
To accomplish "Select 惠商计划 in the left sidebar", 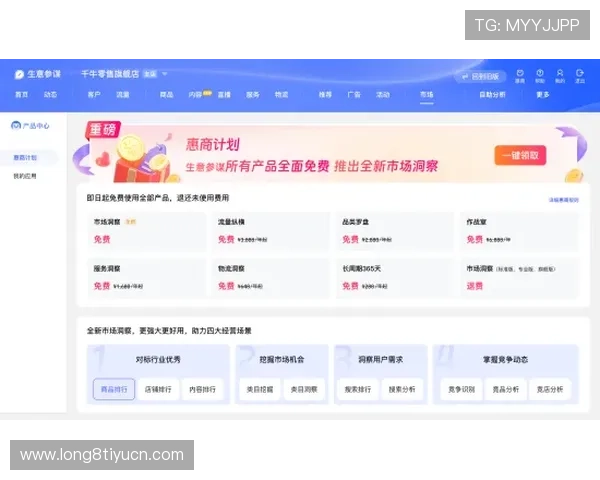I will 25,158.
